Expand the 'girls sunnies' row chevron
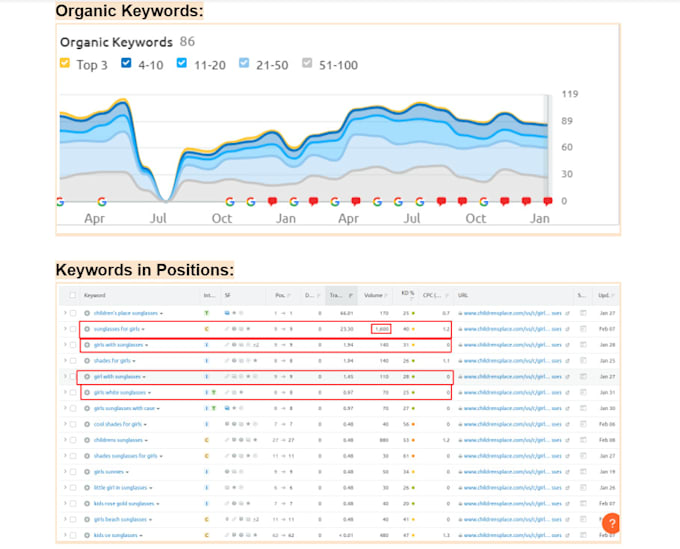Viewport: 680px width, 549px height. 65,471
